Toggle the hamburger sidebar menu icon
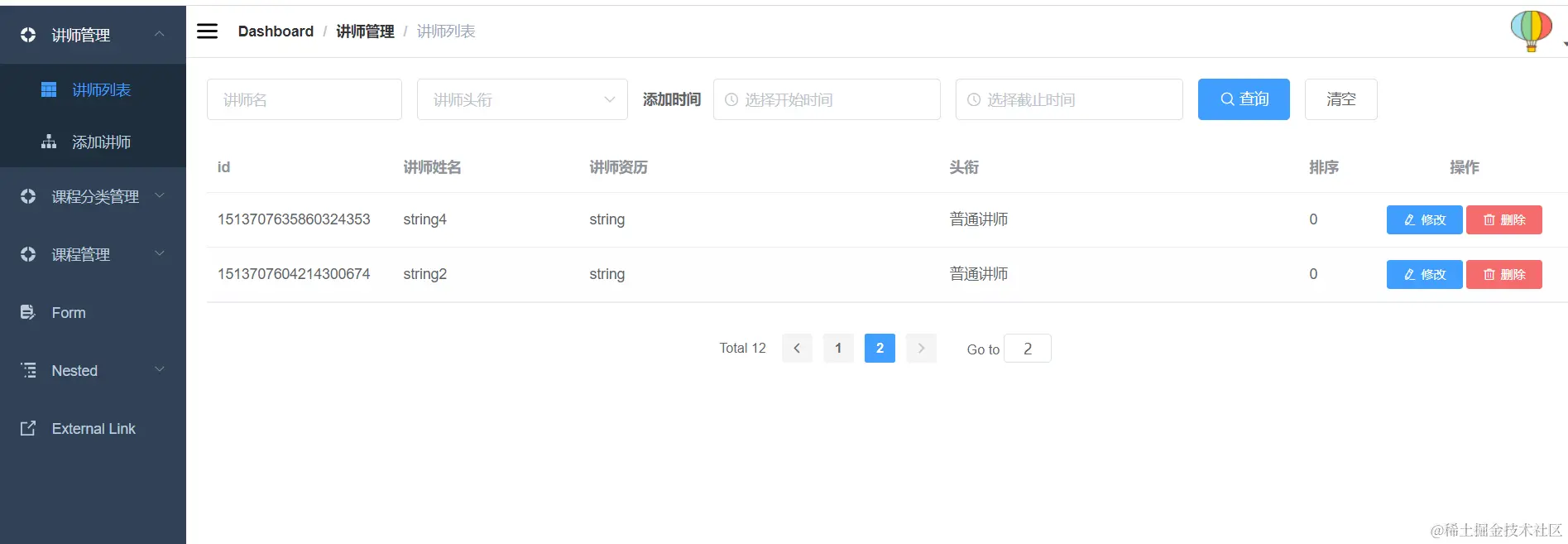Screen dimensions: 1568x544 (207, 31)
